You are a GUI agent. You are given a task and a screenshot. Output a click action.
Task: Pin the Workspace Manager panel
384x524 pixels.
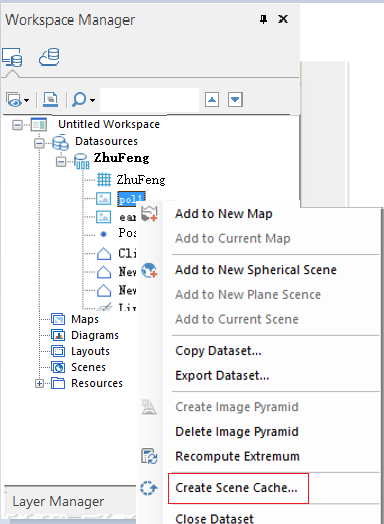pos(263,19)
